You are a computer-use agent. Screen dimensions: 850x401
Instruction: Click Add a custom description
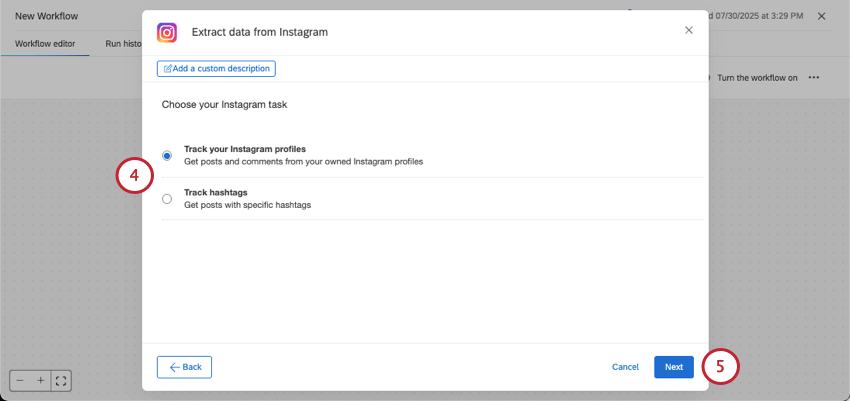pos(216,68)
